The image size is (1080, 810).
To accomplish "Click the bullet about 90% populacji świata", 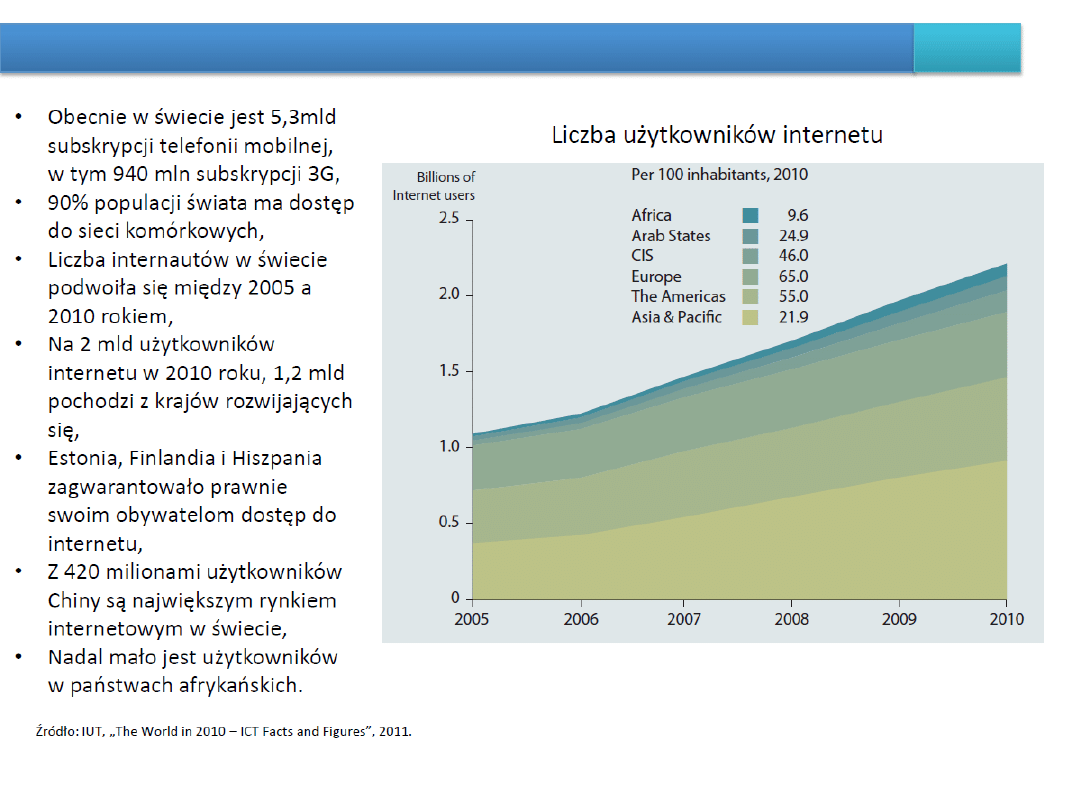I will 200,216.
